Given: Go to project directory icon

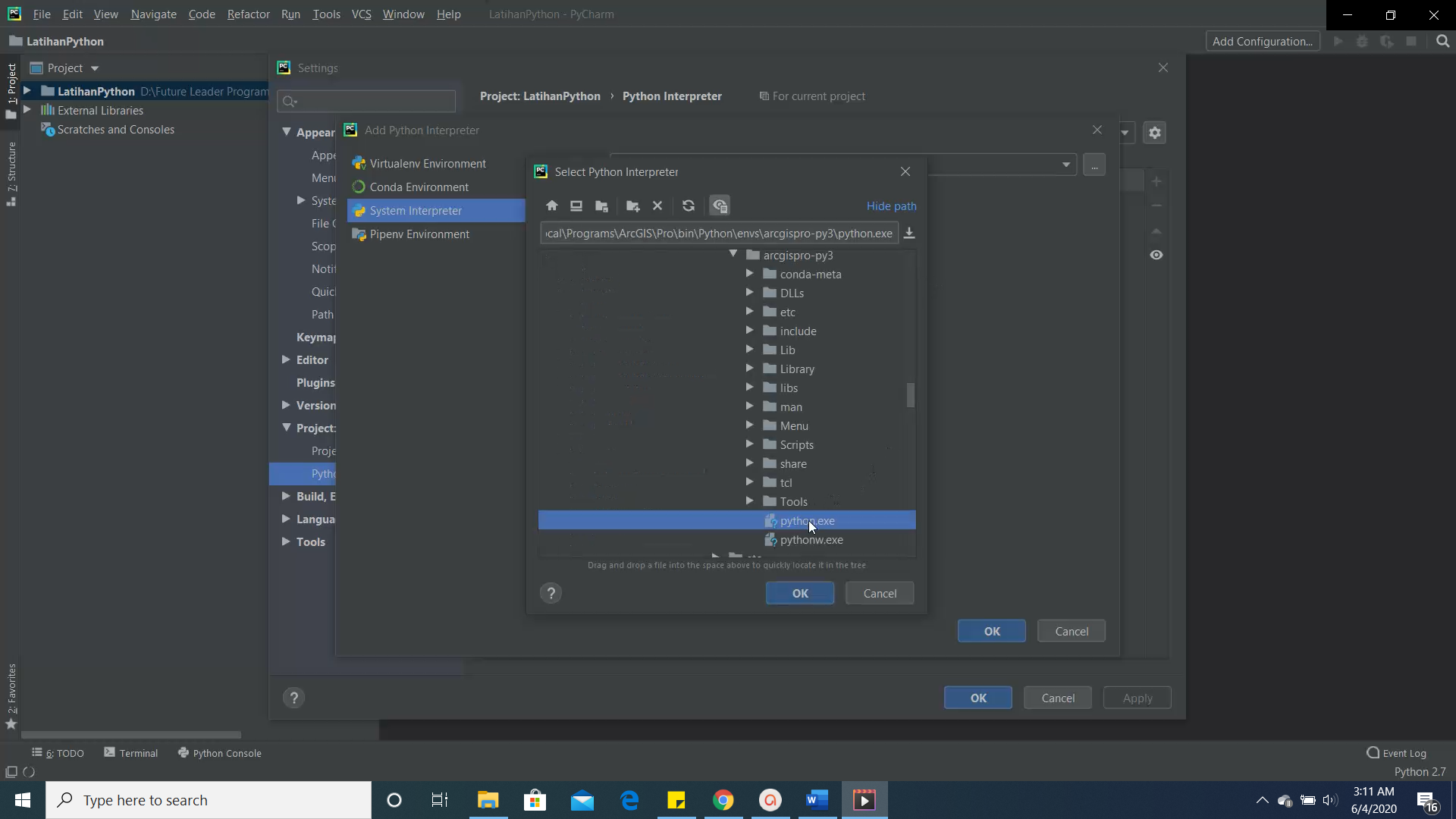Looking at the screenshot, I should coord(602,206).
